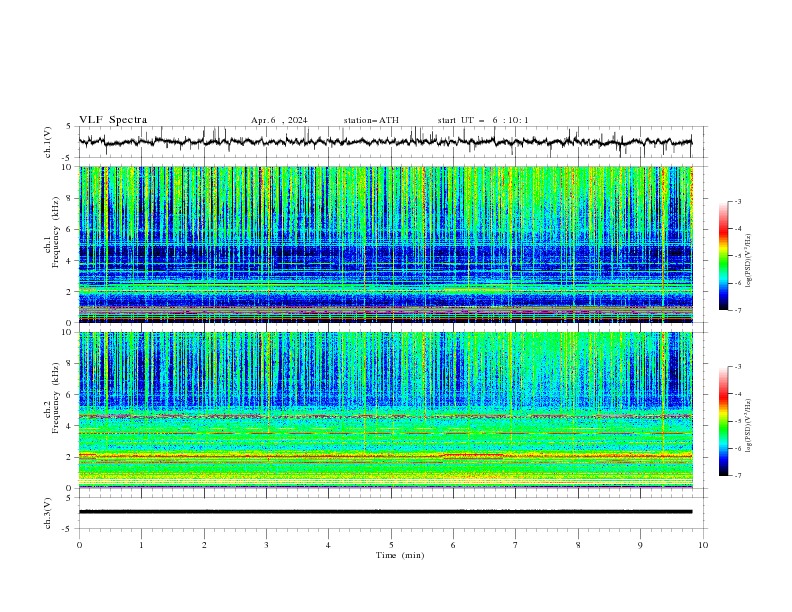The width and height of the screenshot is (792, 612).
Task: Click the ch.2 "Frequency (kHz)" axis label
Action: (x=56, y=398)
